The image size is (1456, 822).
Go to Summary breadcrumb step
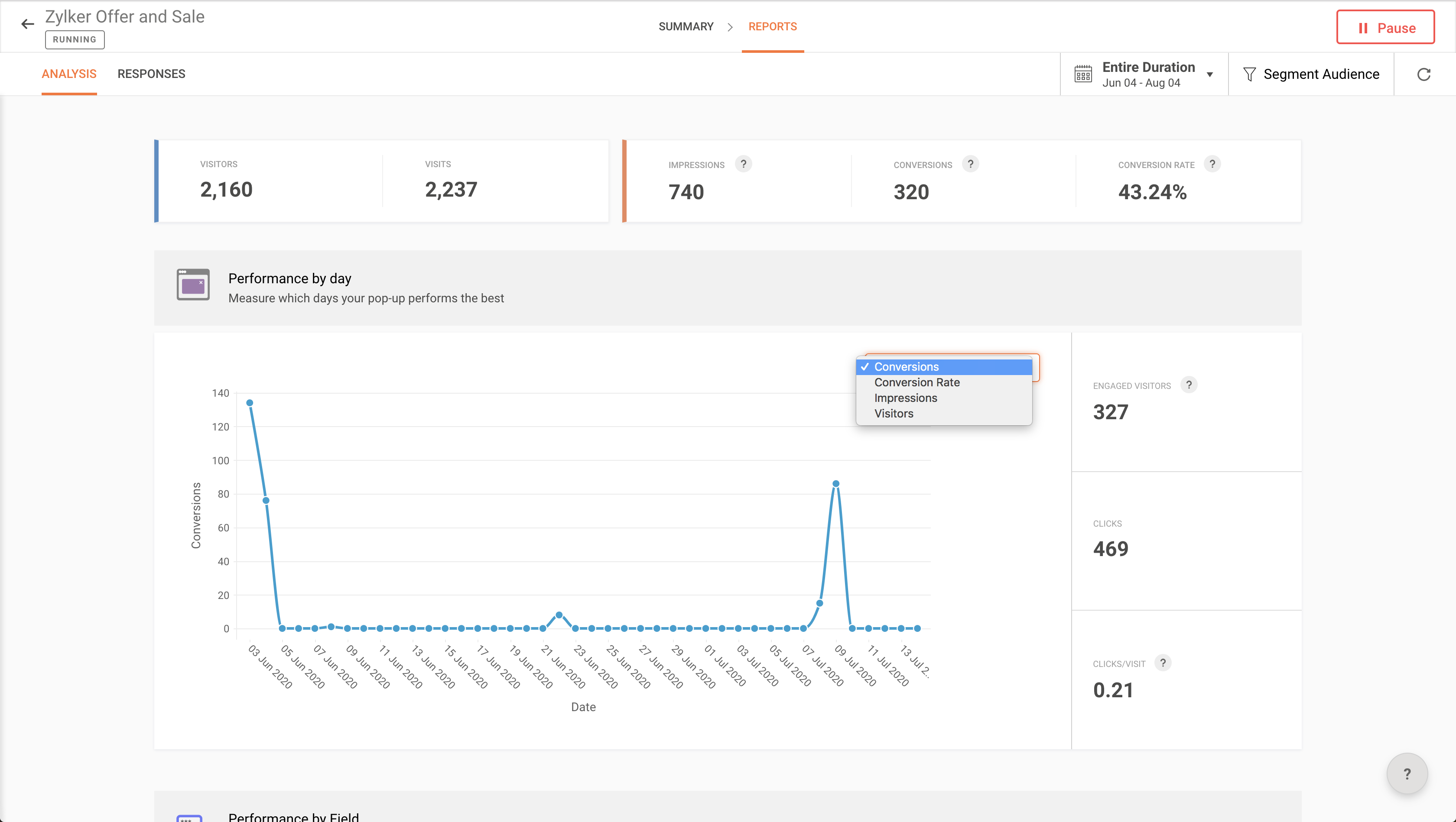686,26
